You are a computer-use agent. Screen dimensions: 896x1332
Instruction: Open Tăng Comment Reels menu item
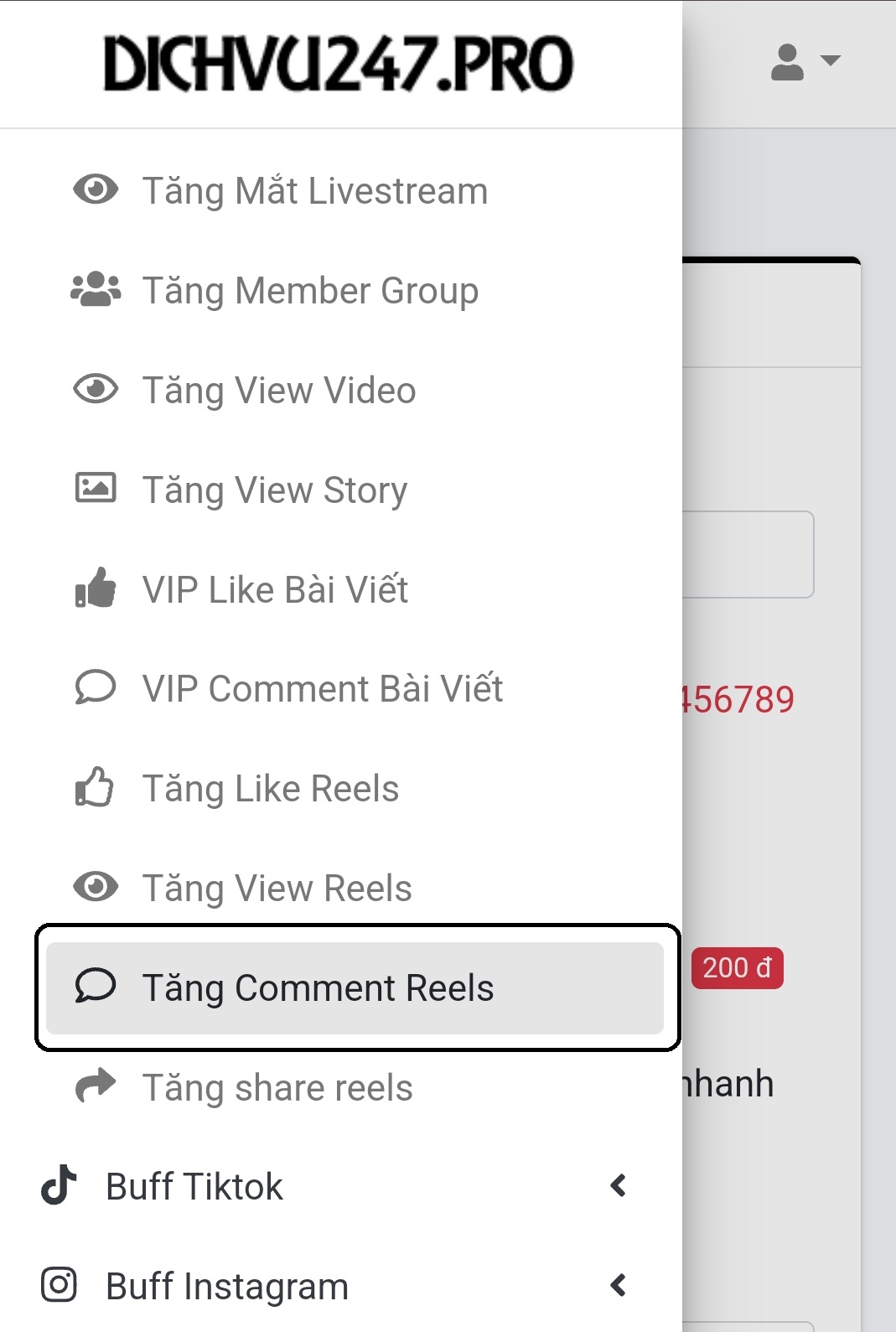(x=355, y=987)
